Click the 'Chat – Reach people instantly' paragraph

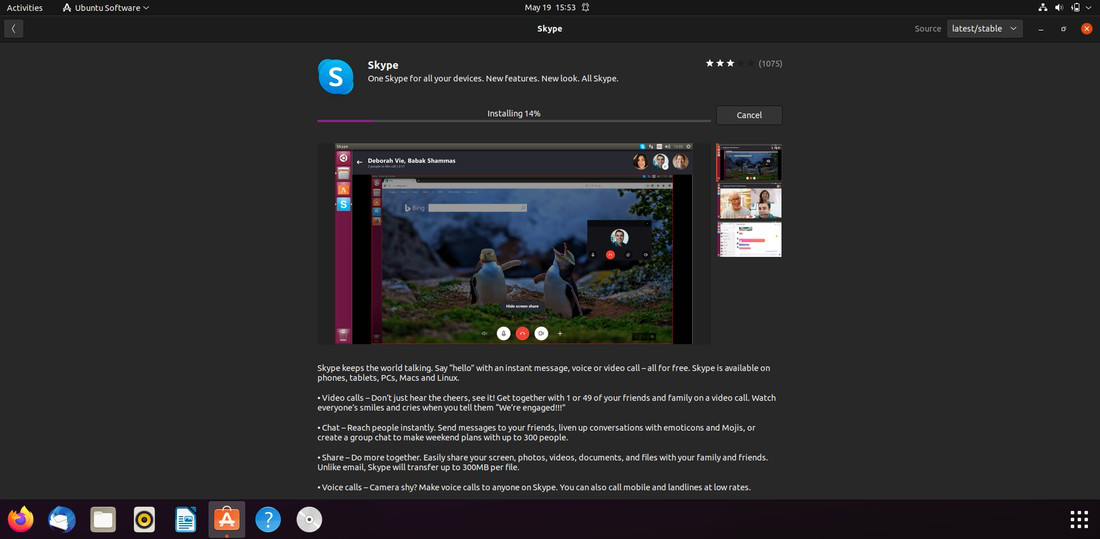click(x=536, y=432)
